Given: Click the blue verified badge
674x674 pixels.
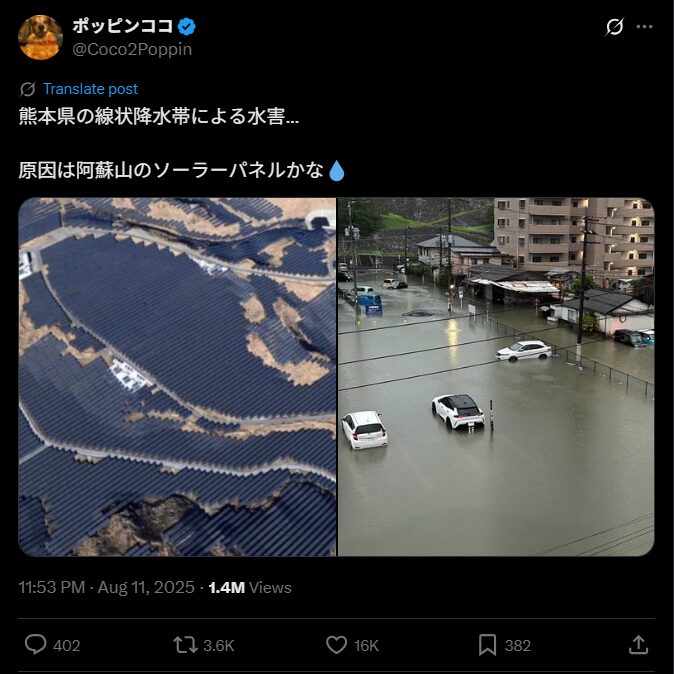Looking at the screenshot, I should 187,27.
